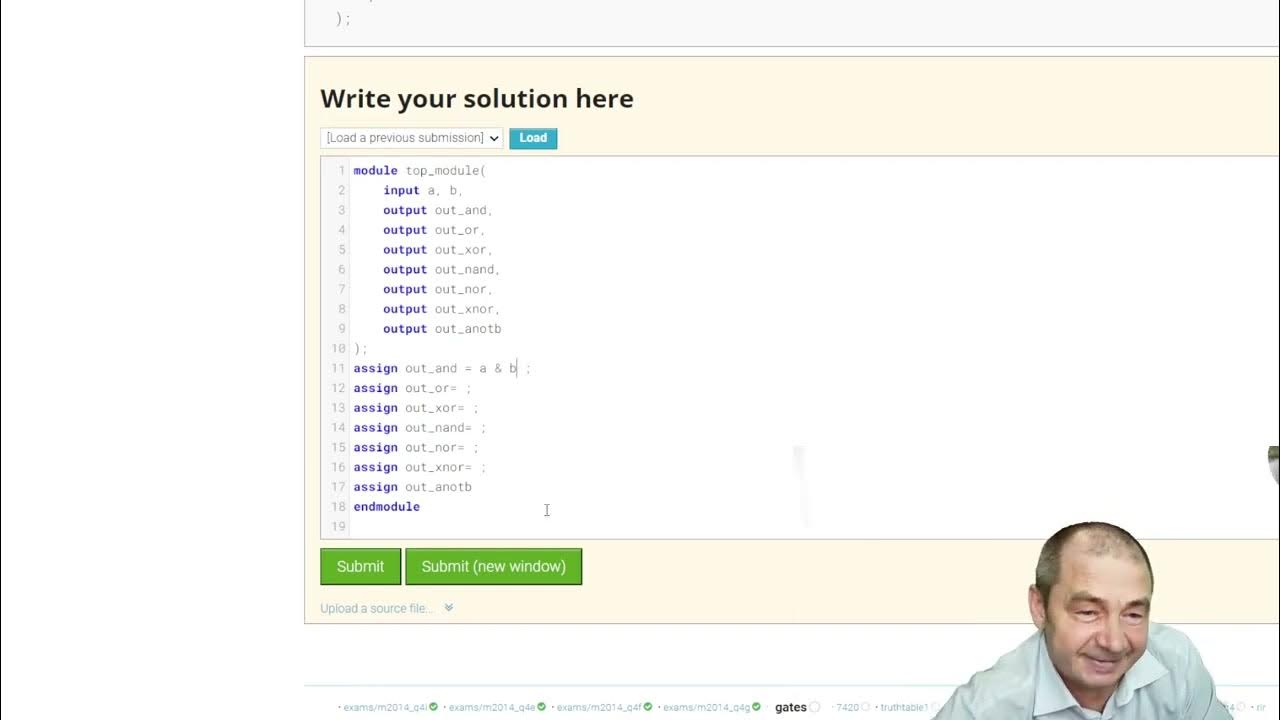Image resolution: width=1280 pixels, height=720 pixels.
Task: Open the Load a previous submission dropdown
Action: (411, 138)
